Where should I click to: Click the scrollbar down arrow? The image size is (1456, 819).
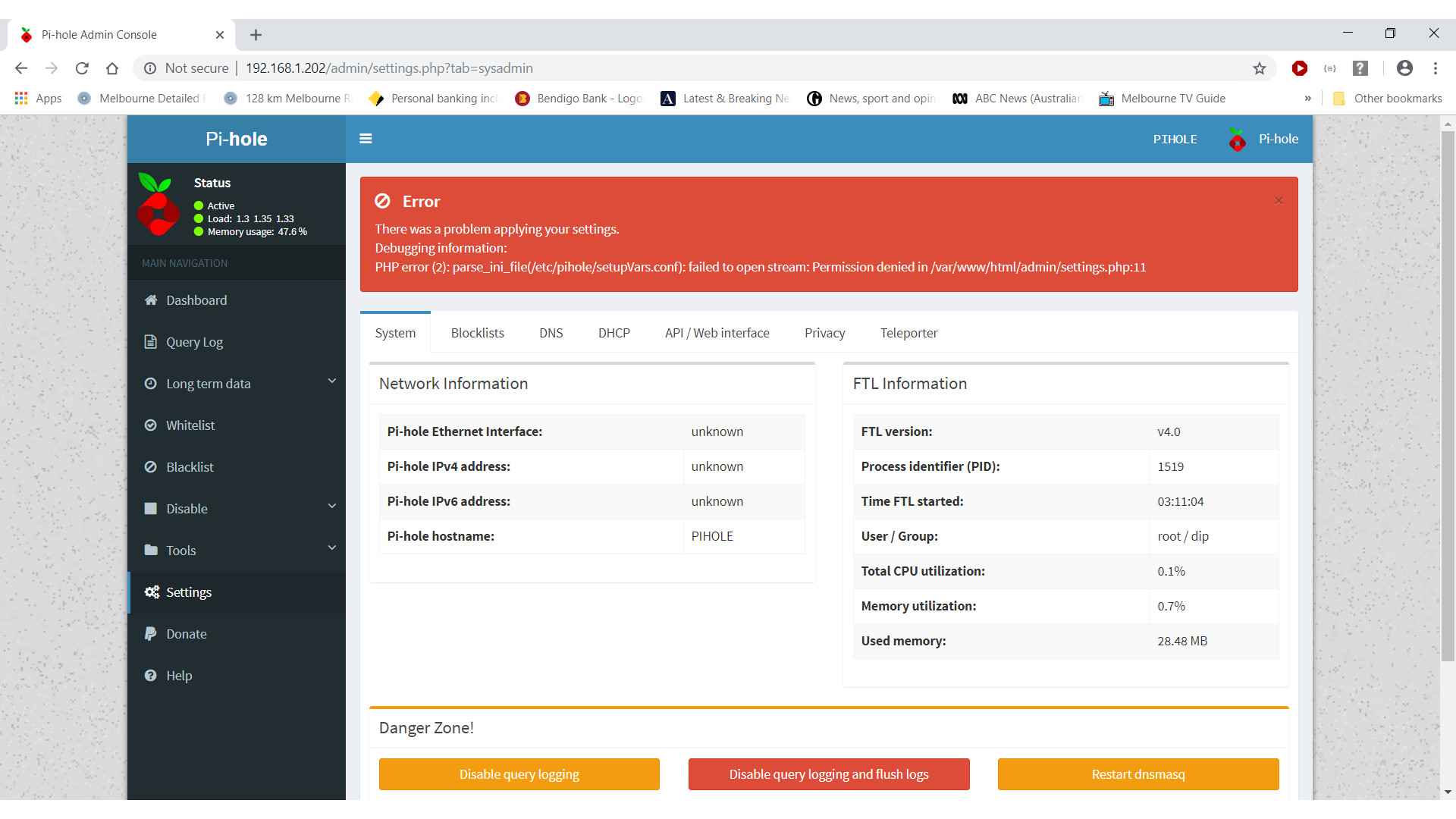[1448, 792]
